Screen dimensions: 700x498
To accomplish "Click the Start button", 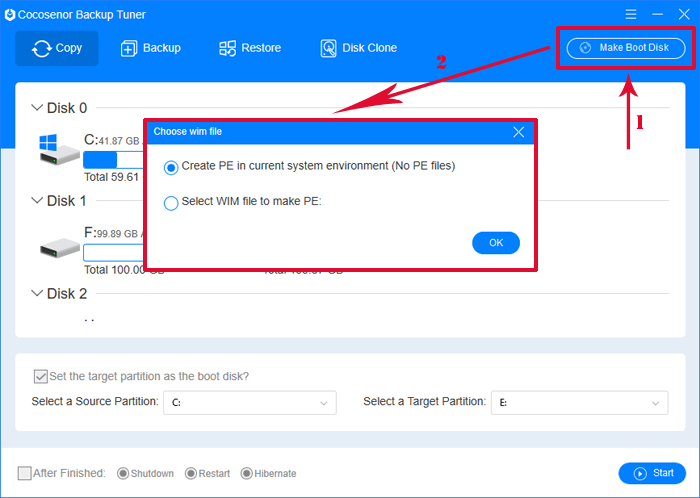I will pos(652,473).
